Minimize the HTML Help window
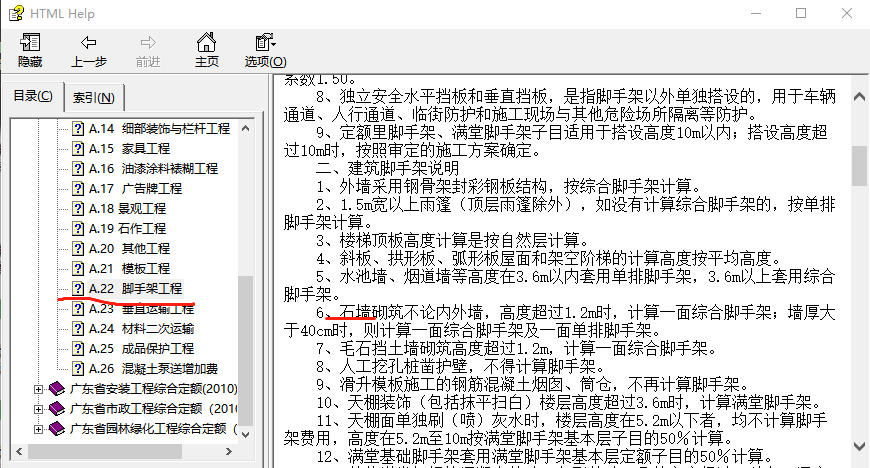870x468 pixels. (756, 13)
